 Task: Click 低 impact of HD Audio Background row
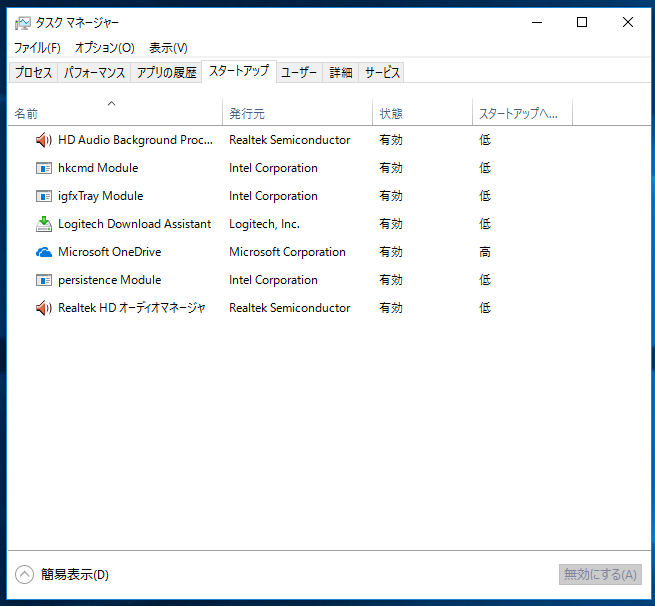485,140
